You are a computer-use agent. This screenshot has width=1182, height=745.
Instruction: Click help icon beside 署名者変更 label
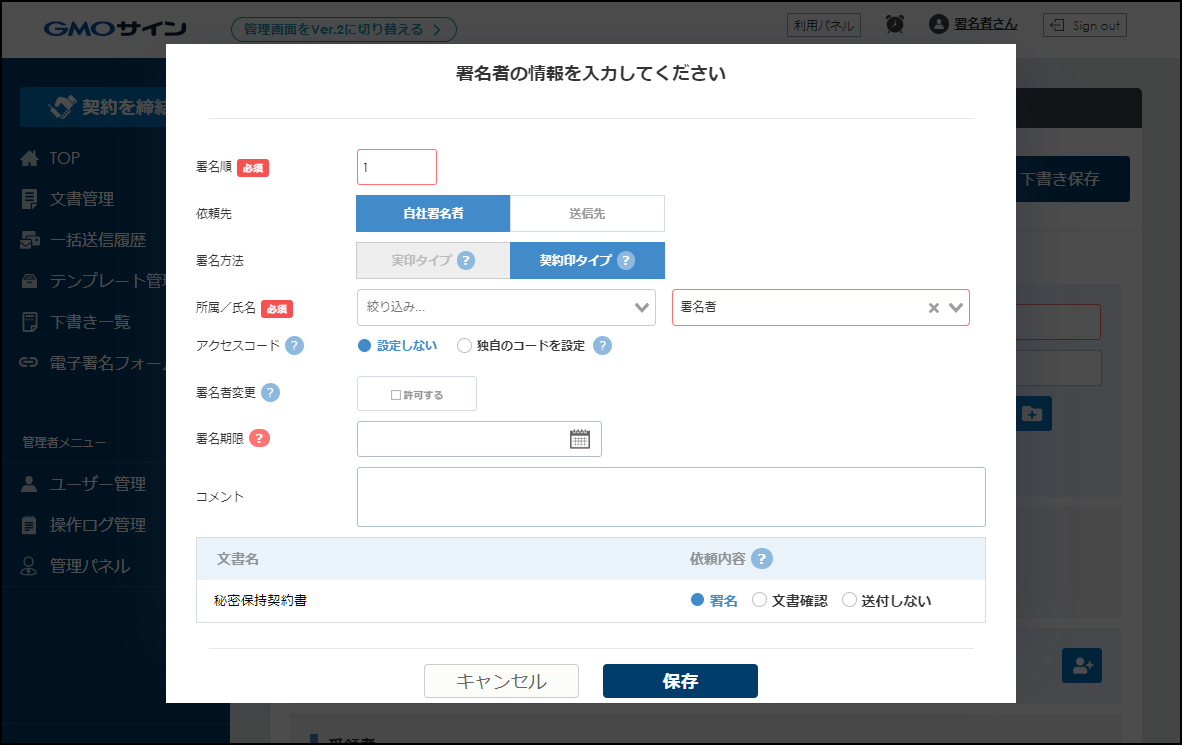click(x=270, y=393)
